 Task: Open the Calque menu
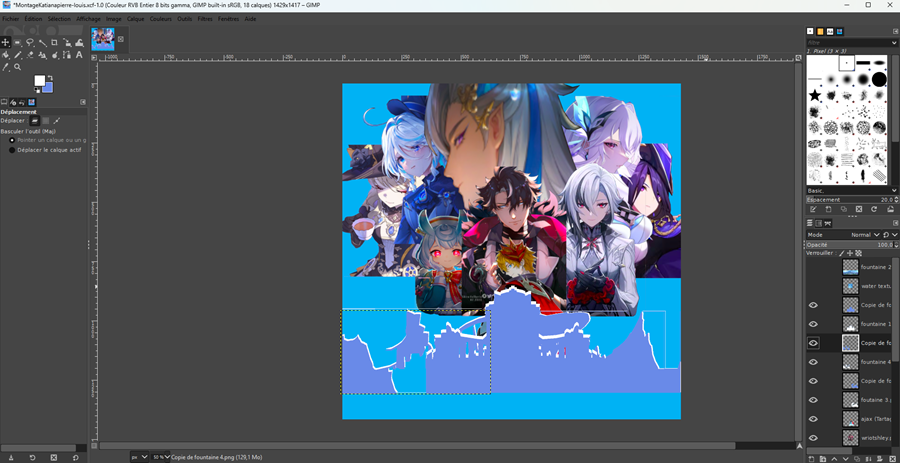pos(135,18)
